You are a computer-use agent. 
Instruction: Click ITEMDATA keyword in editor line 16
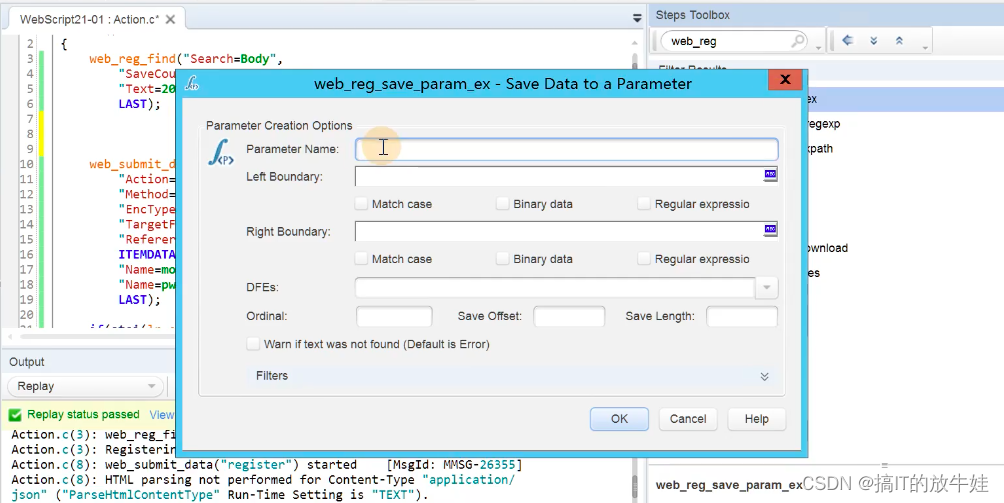tap(147, 254)
